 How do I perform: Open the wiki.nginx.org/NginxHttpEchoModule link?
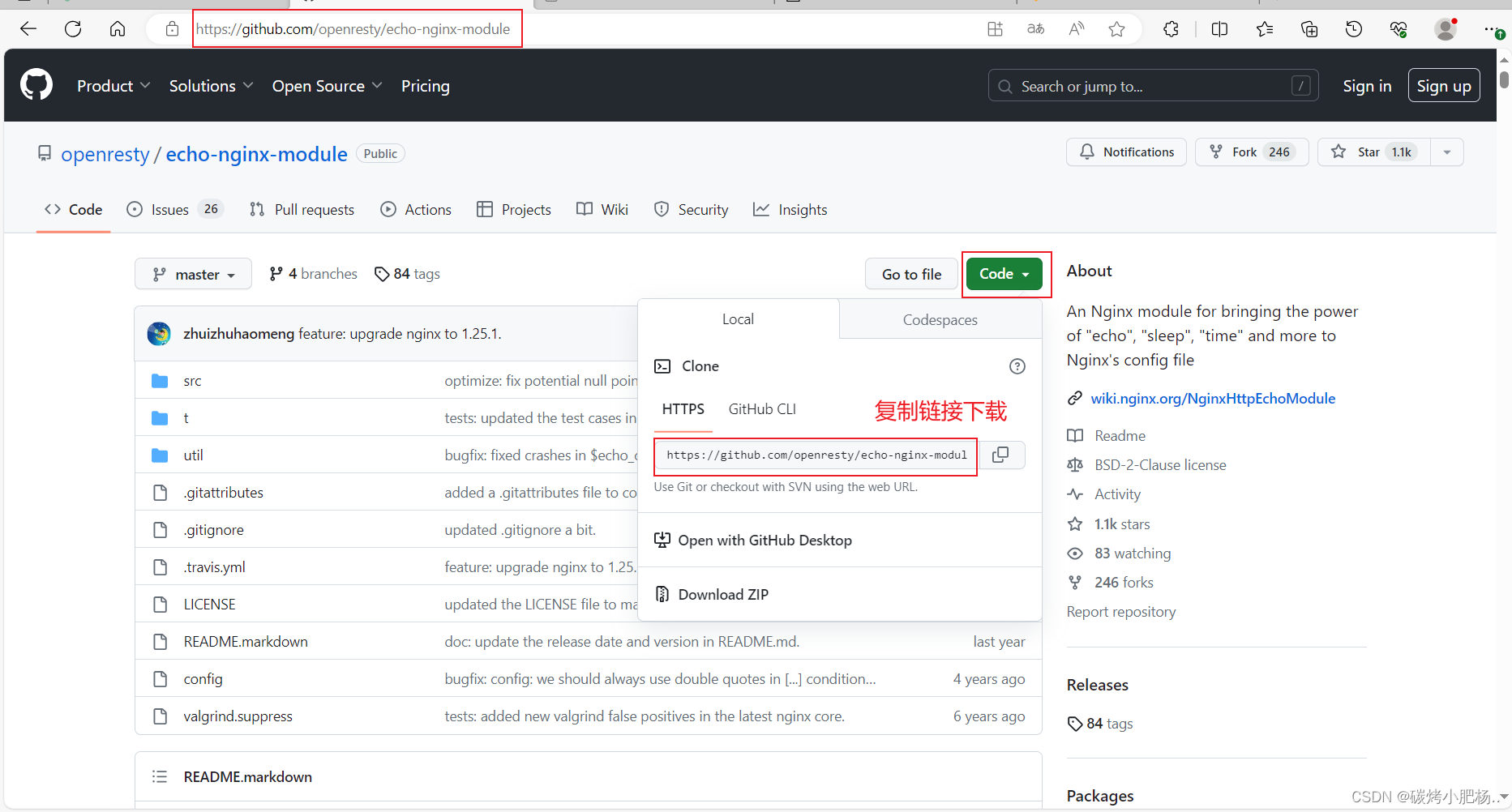pos(1213,399)
